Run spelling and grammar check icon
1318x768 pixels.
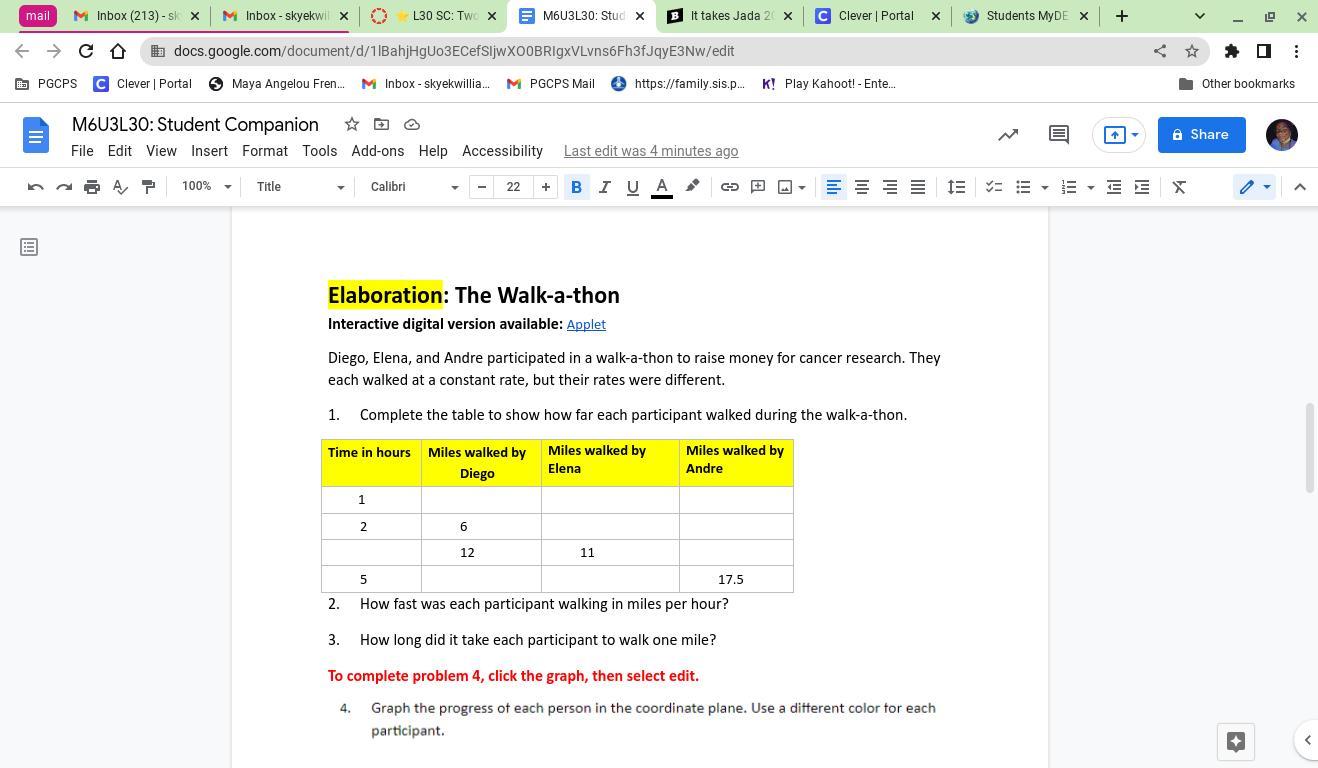pyautogui.click(x=120, y=187)
